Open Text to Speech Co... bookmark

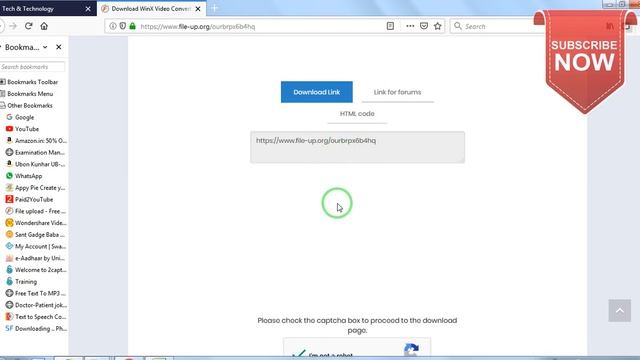[x=36, y=317]
